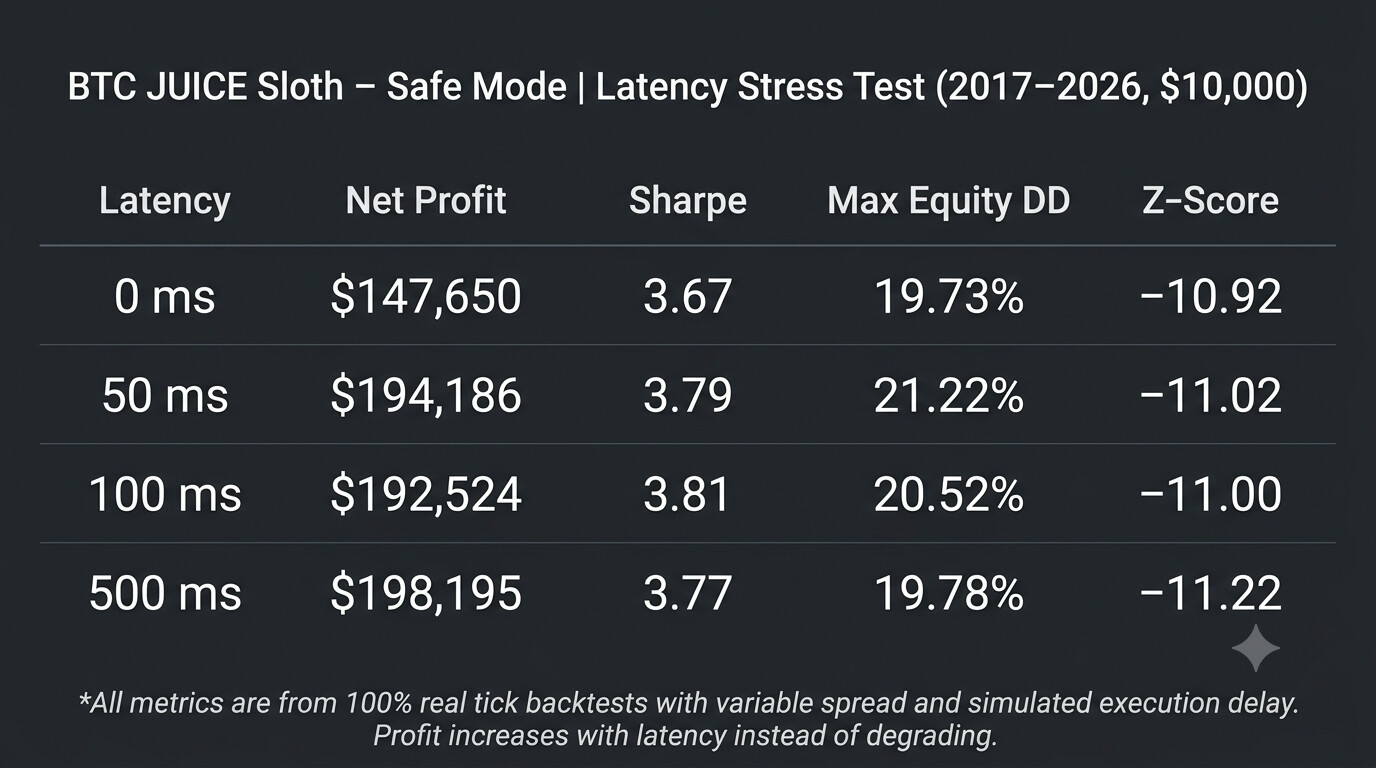Viewport: 1376px width, 768px height.
Task: Click the 100 ms latency row label
Action: (x=165, y=495)
